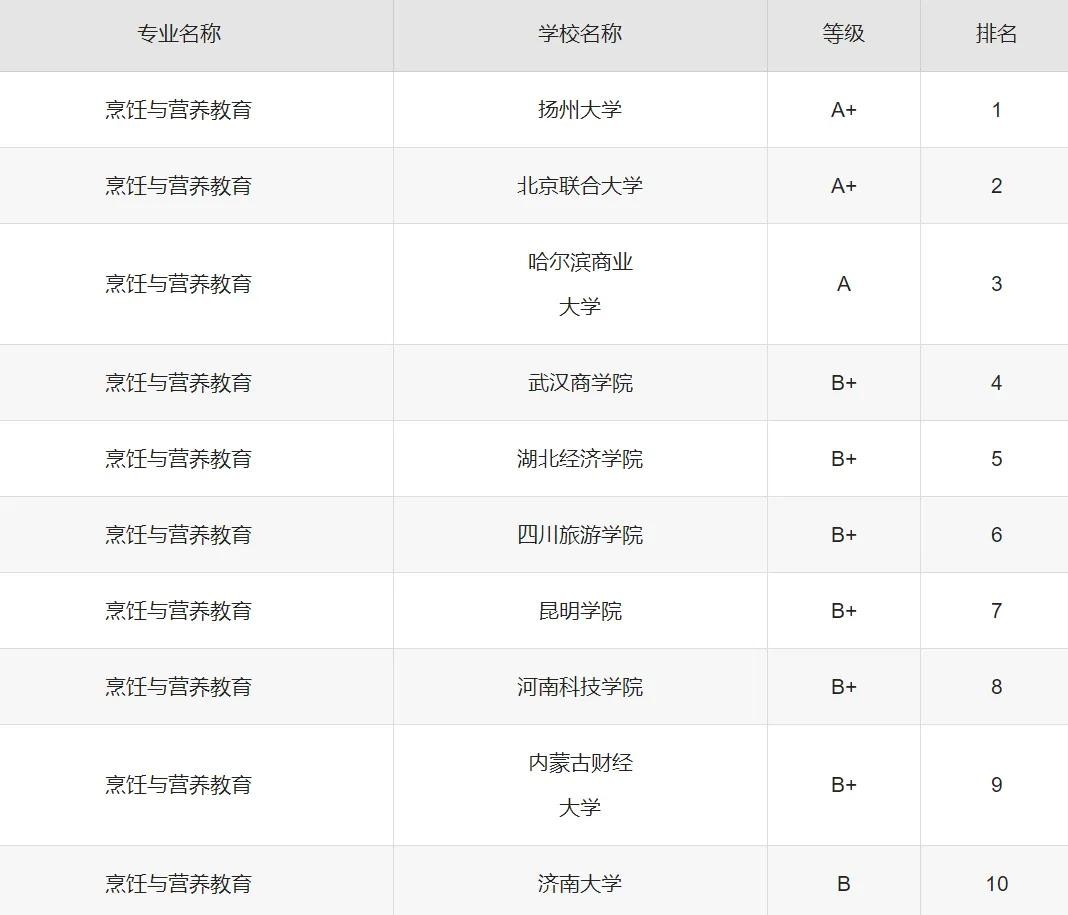Select the 烹饪与营养教育 cell in 昆明学院 row
1068x915 pixels.
coord(179,611)
